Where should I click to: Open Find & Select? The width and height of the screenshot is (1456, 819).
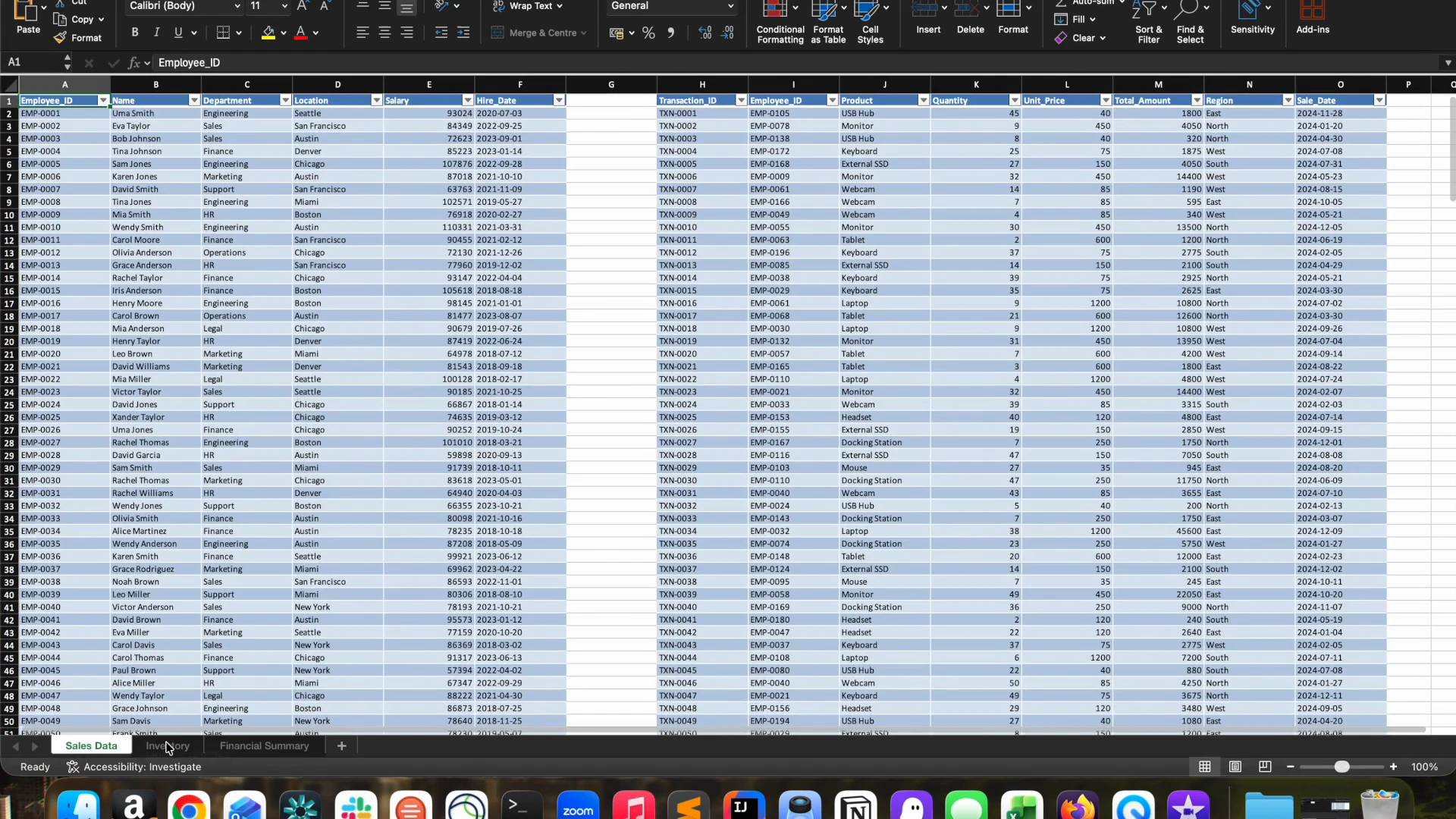[1189, 23]
